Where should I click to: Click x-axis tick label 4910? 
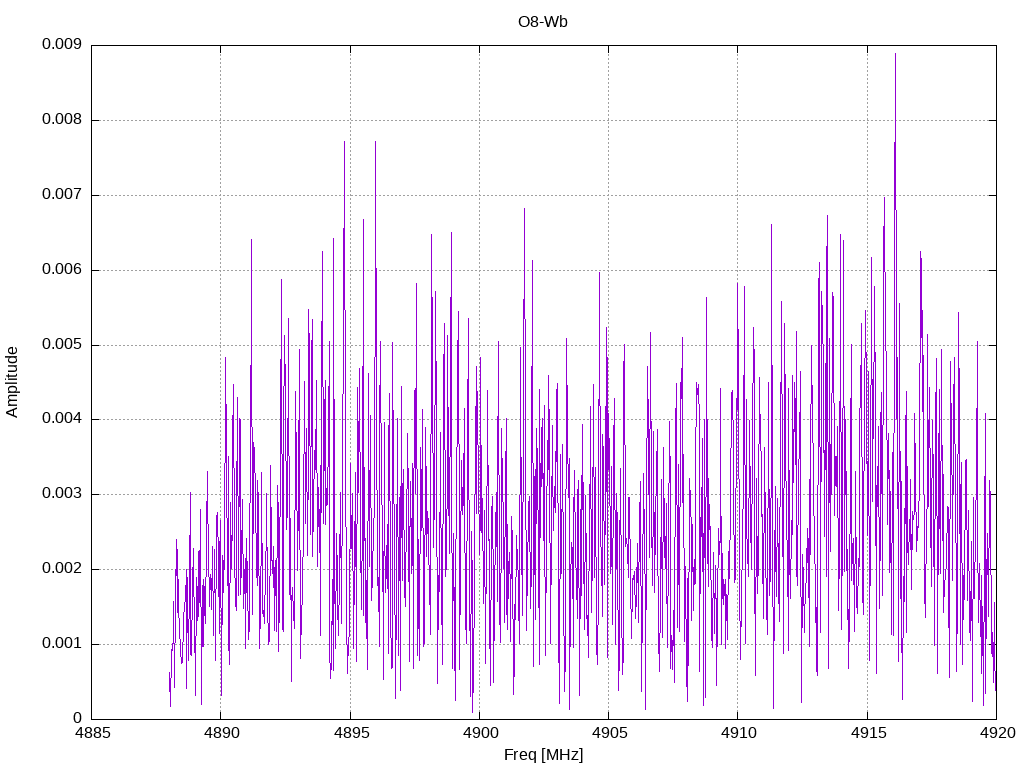point(738,733)
